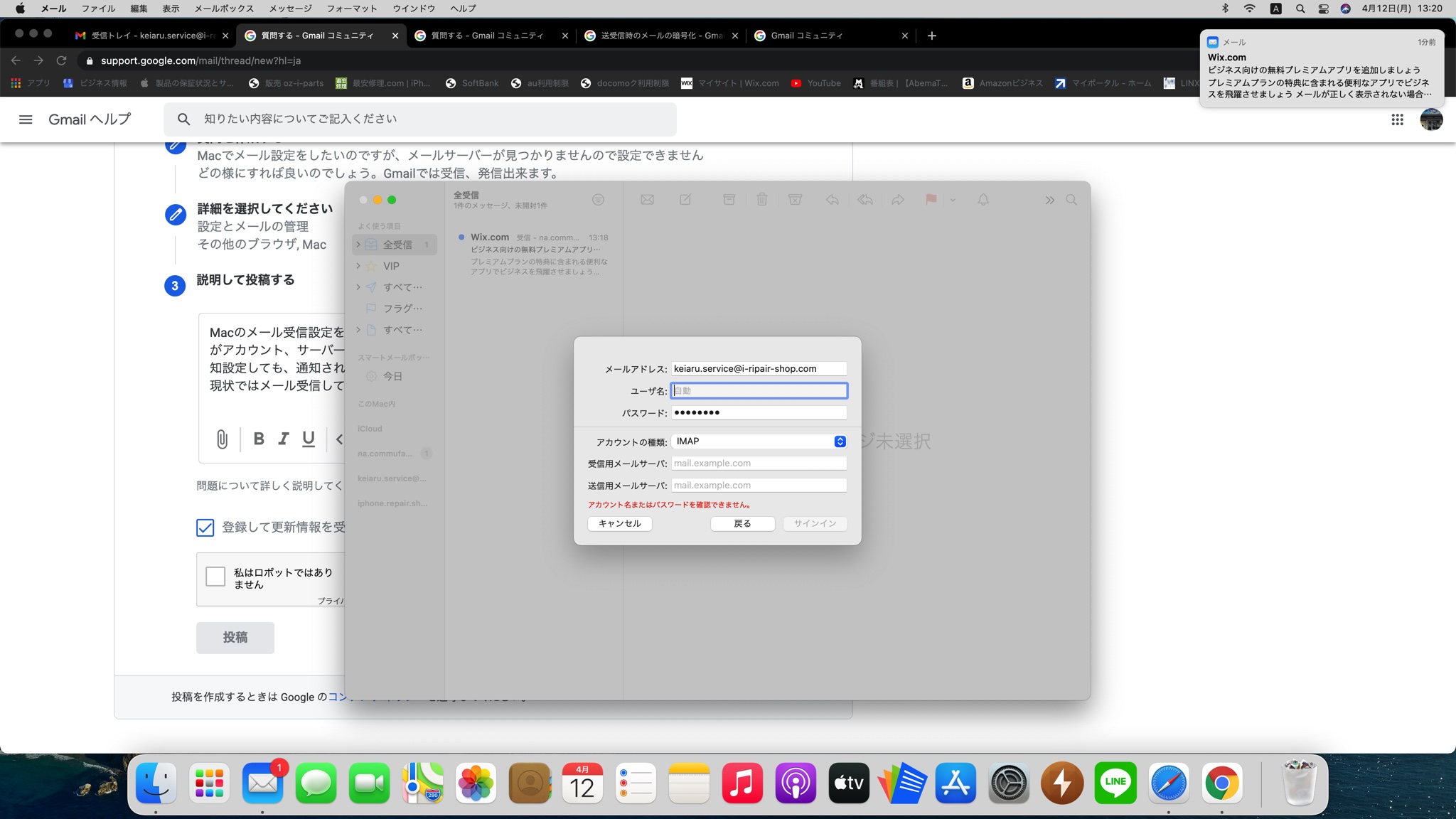1456x819 pixels.
Task: Open Photos app in the Dock
Action: (476, 783)
